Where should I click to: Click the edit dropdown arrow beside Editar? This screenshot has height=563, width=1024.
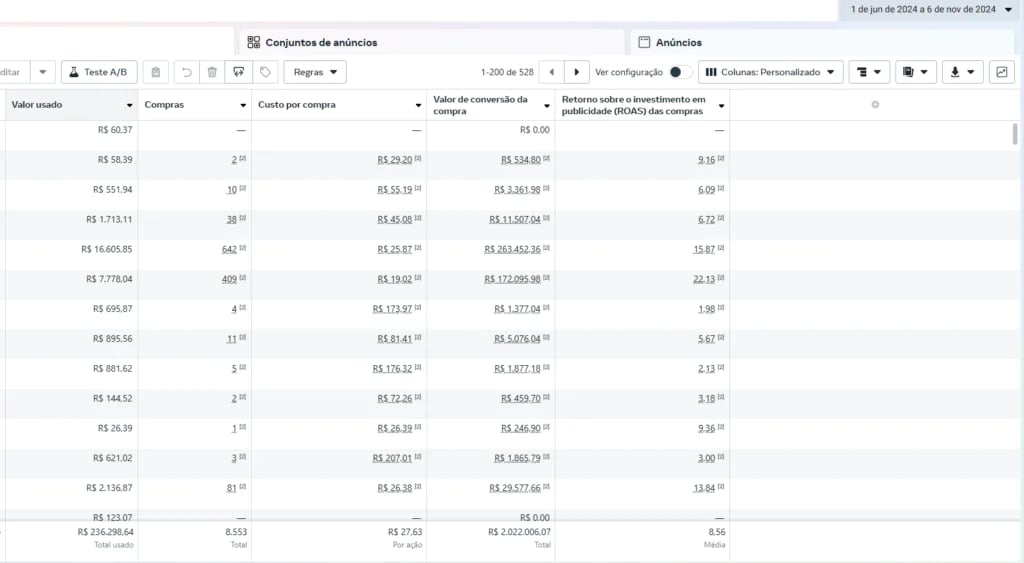coord(42,72)
